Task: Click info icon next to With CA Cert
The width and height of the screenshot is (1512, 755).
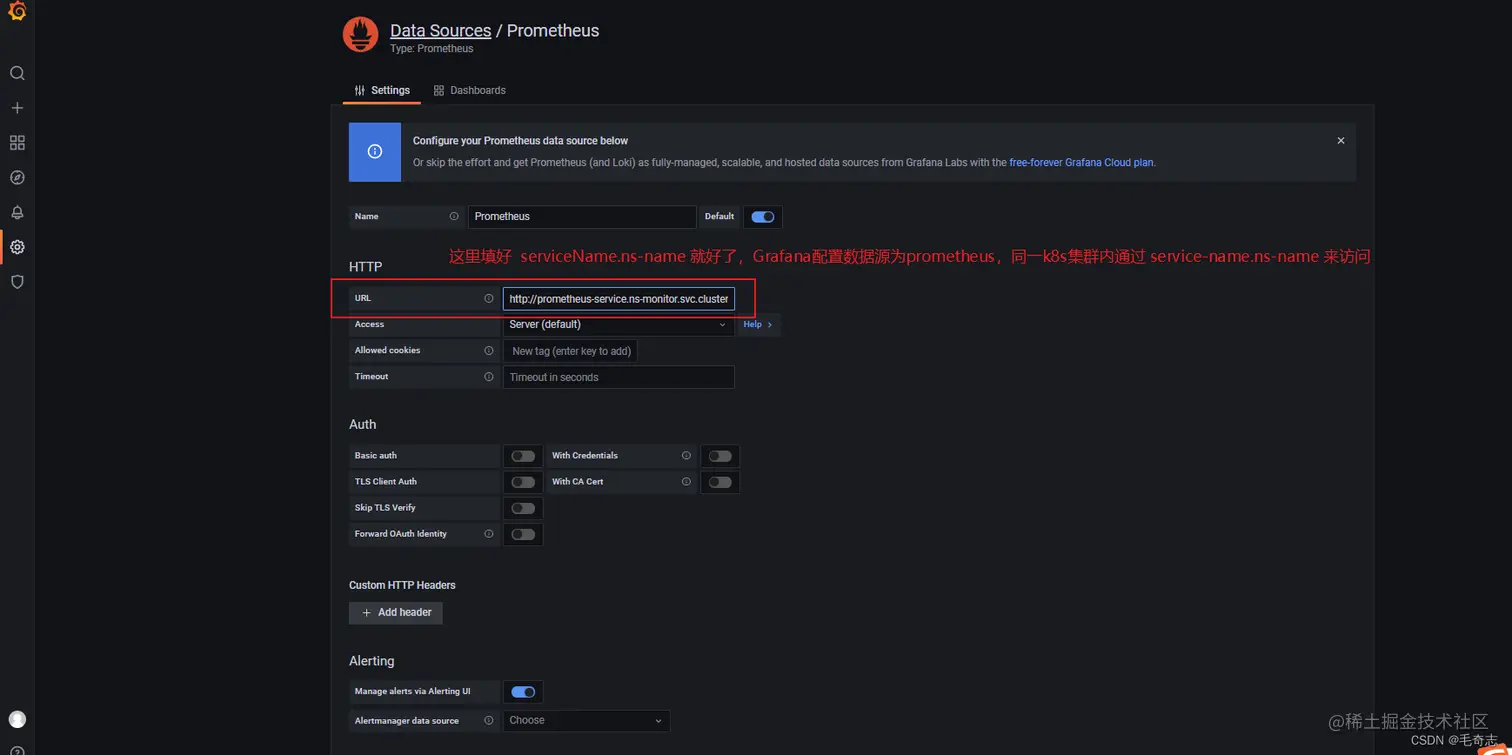Action: (686, 481)
